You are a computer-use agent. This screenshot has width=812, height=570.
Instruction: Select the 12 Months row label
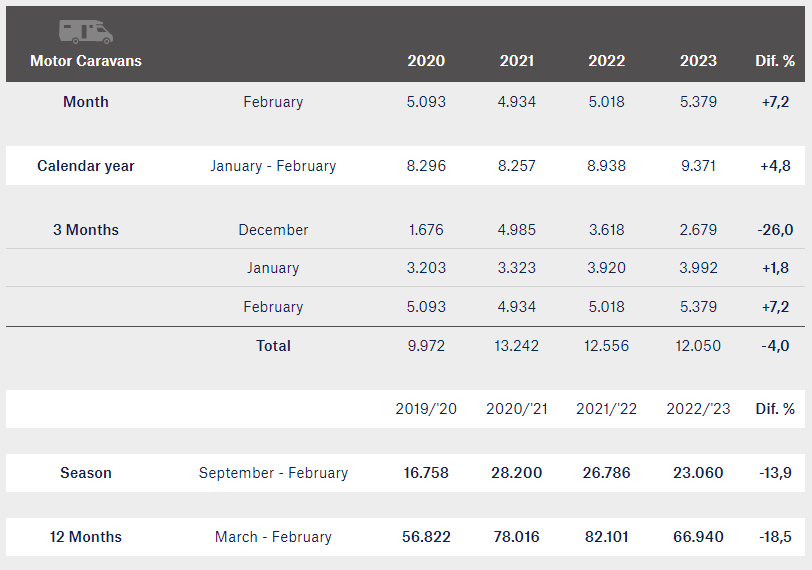click(86, 537)
